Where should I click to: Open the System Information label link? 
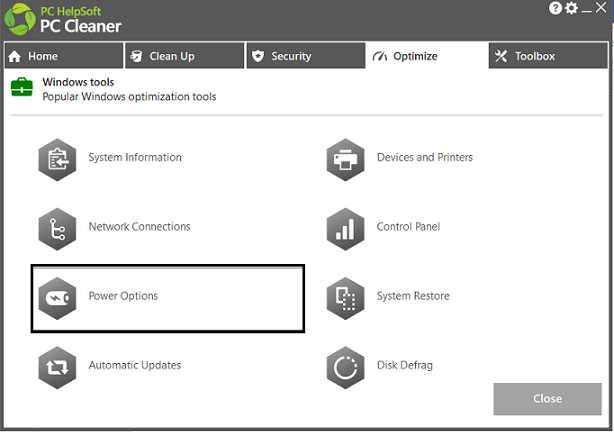pos(135,157)
